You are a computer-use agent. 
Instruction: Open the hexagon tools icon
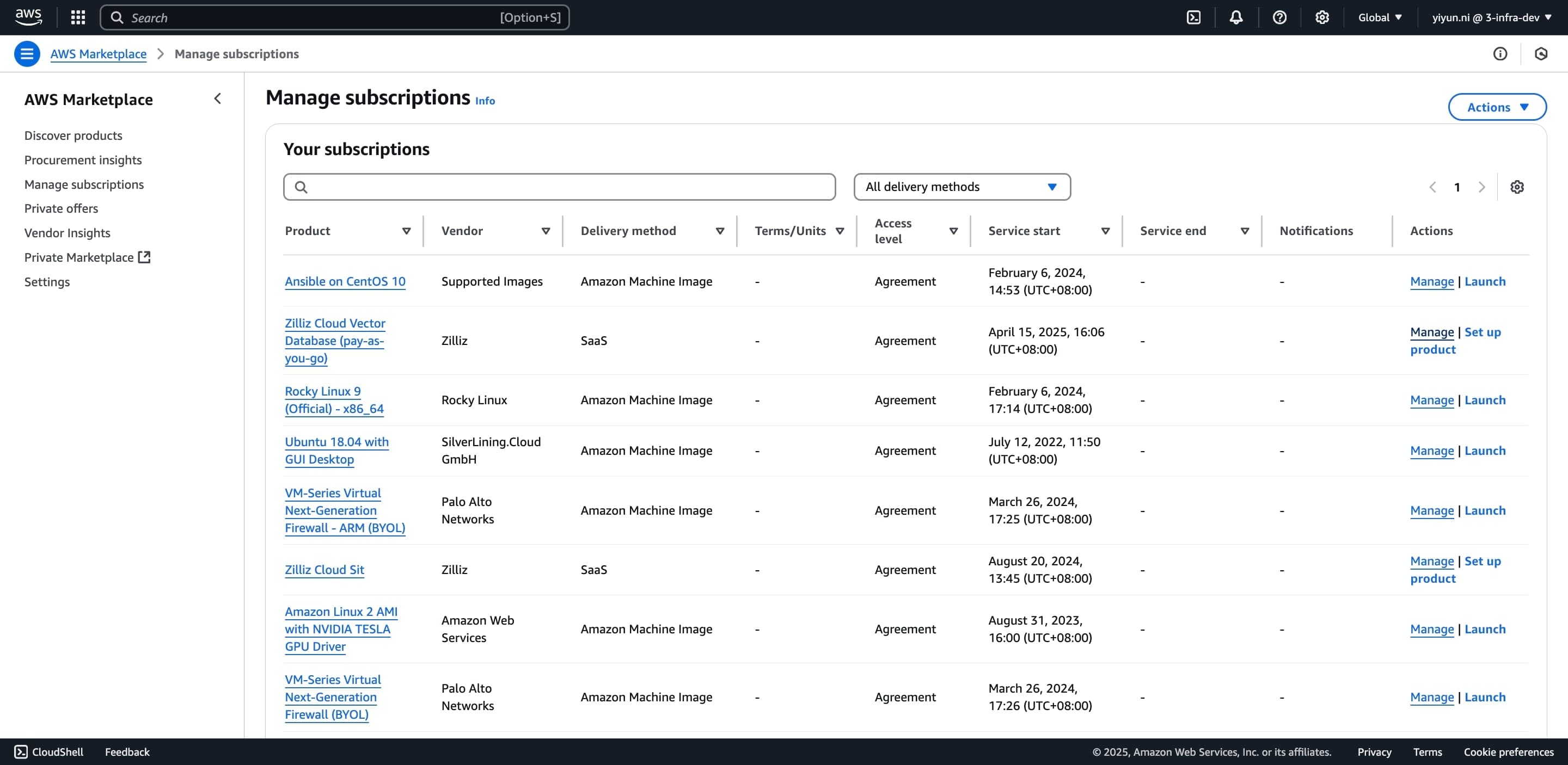click(x=1541, y=53)
